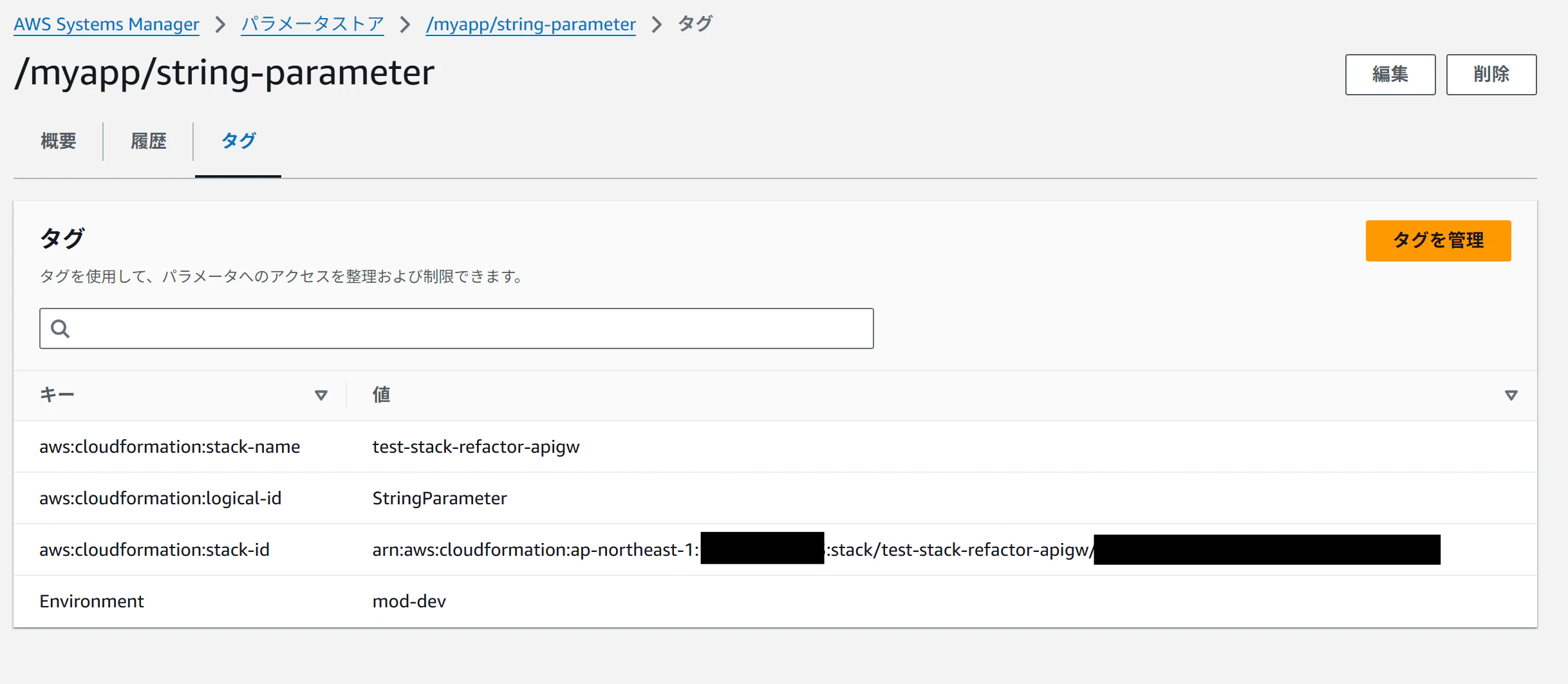Select aws:cloudformation:stack-name key cell

[x=170, y=446]
